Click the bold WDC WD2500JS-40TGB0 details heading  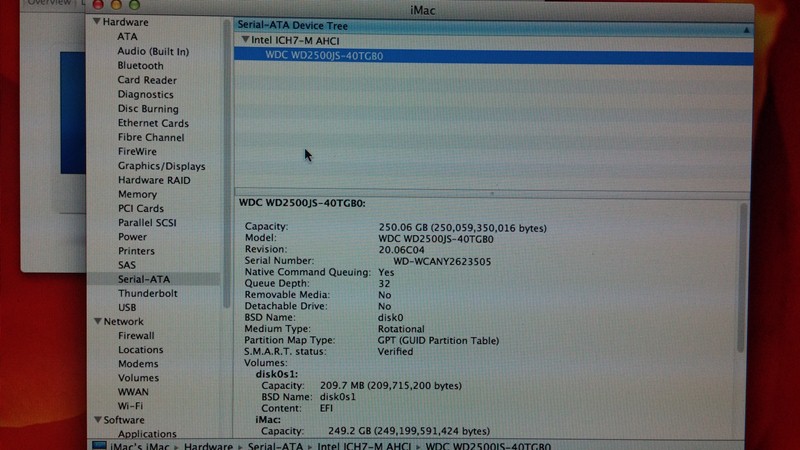pyautogui.click(x=302, y=203)
